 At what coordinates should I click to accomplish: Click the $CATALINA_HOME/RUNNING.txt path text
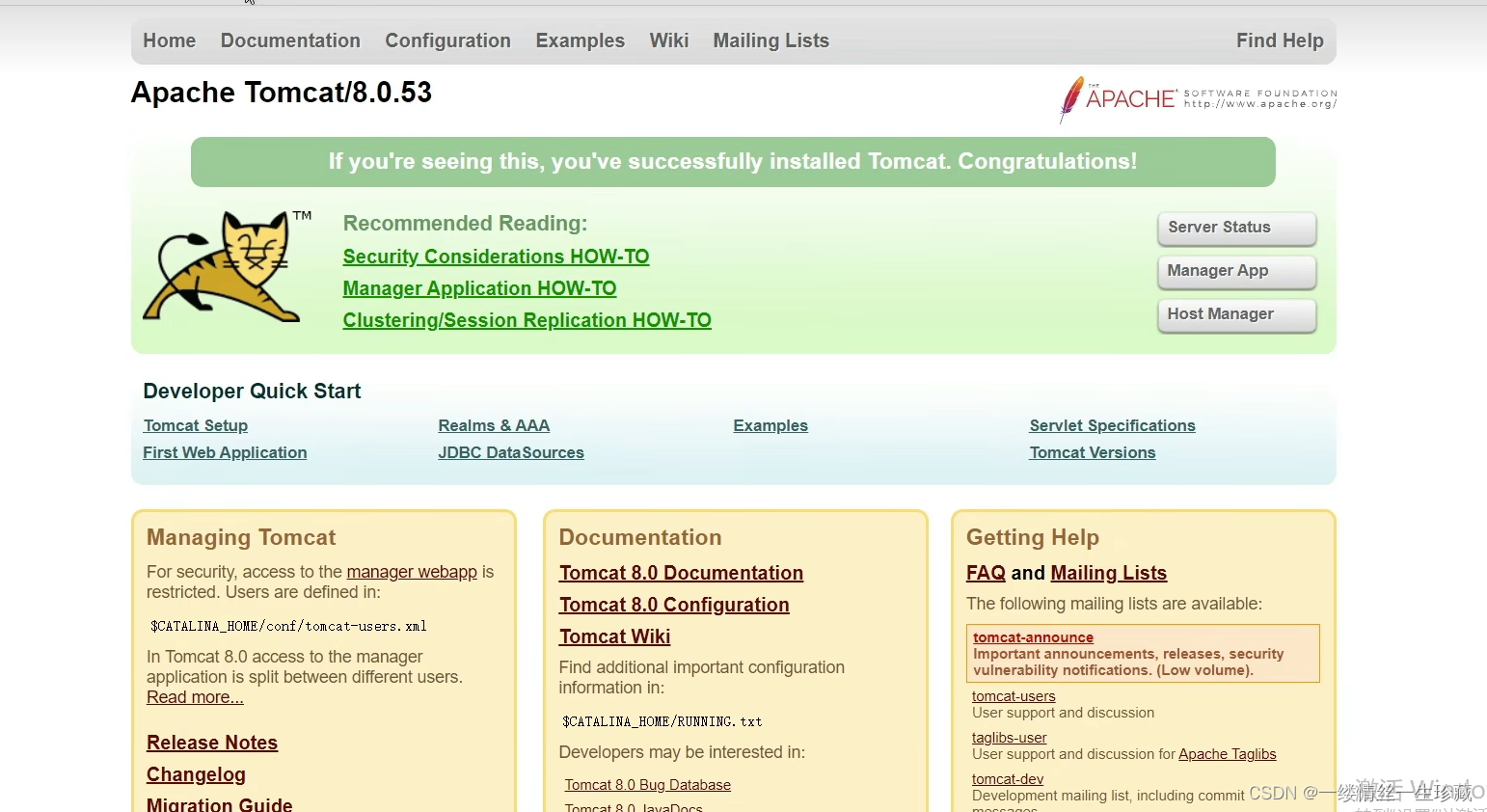point(662,721)
